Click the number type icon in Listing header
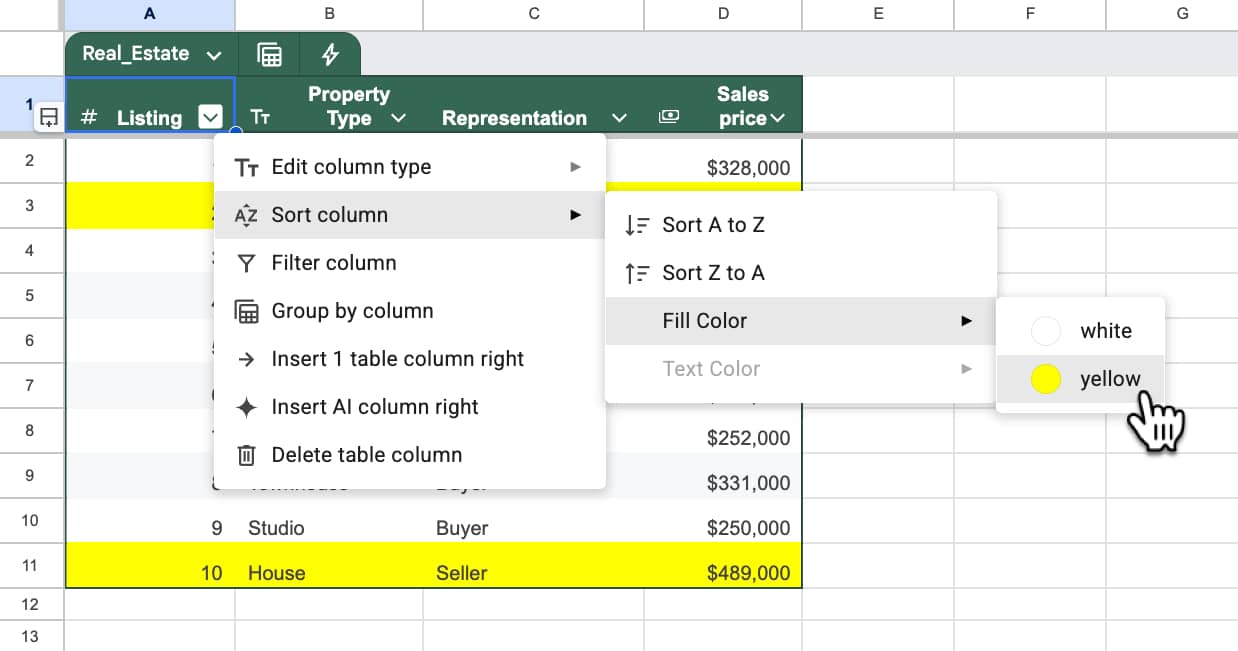Screen dimensions: 1238x651 click(x=89, y=118)
